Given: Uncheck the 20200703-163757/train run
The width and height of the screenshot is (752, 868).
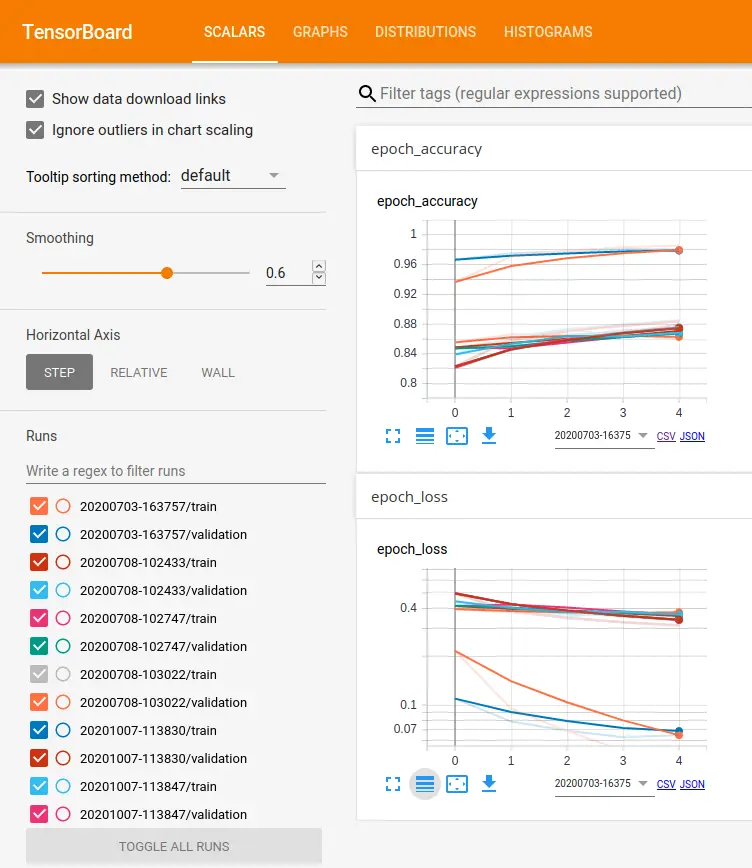Looking at the screenshot, I should [40, 506].
